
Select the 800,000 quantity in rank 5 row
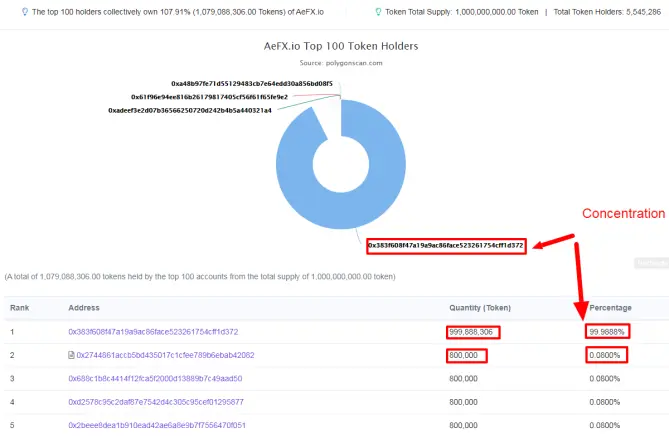(463, 425)
